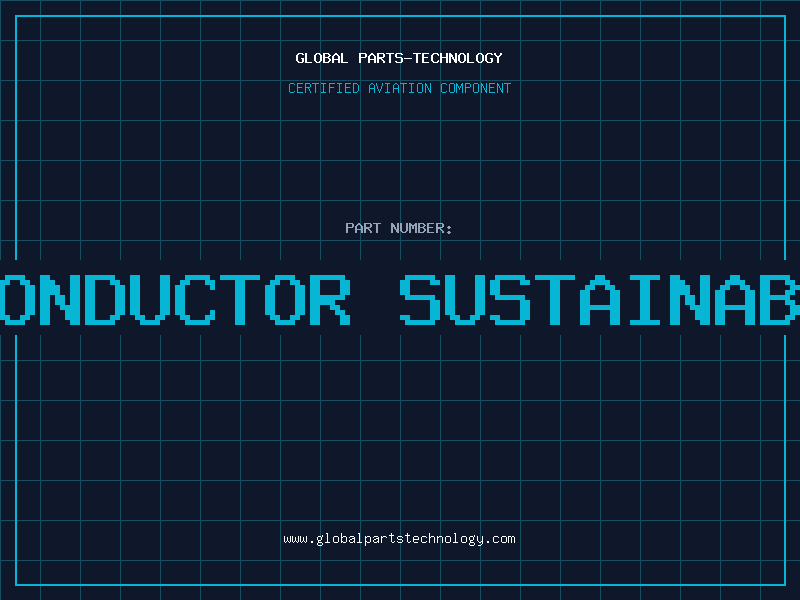Click the word CERTIFIED in the subtitle
Image resolution: width=800 pixels, height=600 pixels.
coord(324,88)
